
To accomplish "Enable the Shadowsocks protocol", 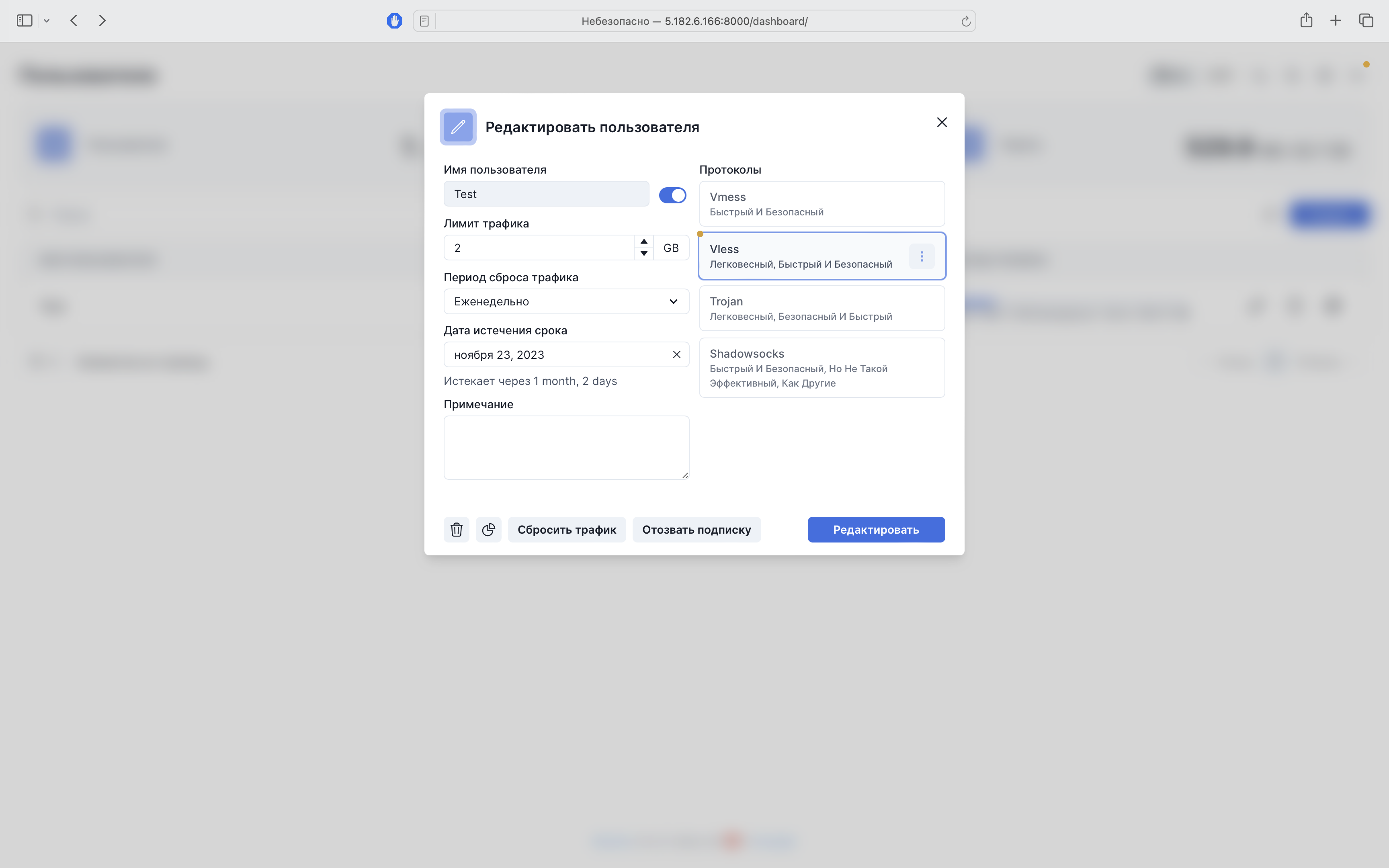I will (822, 367).
